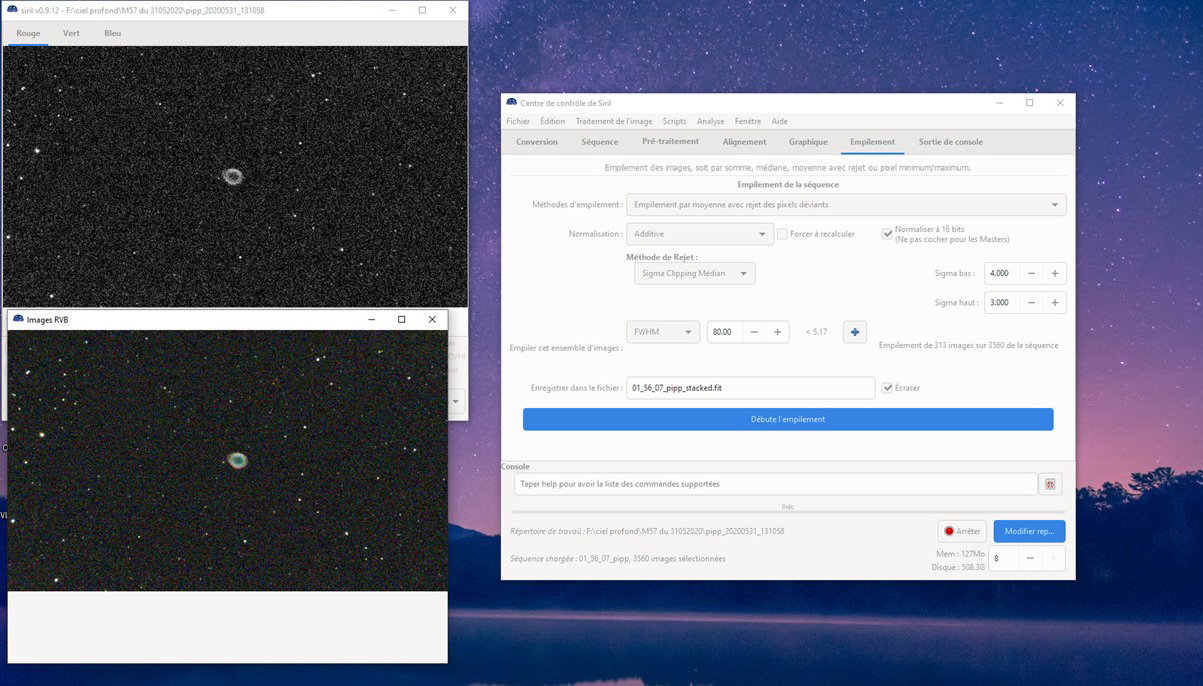Select the Bleu channel tab
The height and width of the screenshot is (686, 1203).
pyautogui.click(x=112, y=33)
